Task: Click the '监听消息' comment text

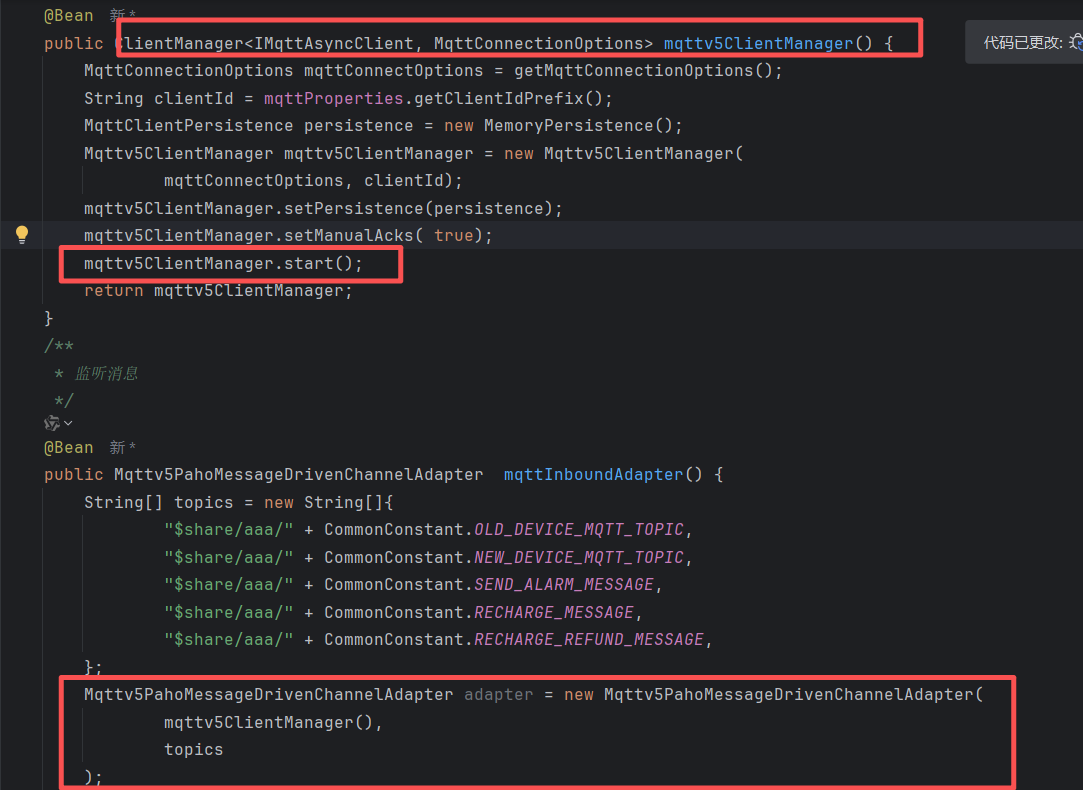Action: (106, 373)
